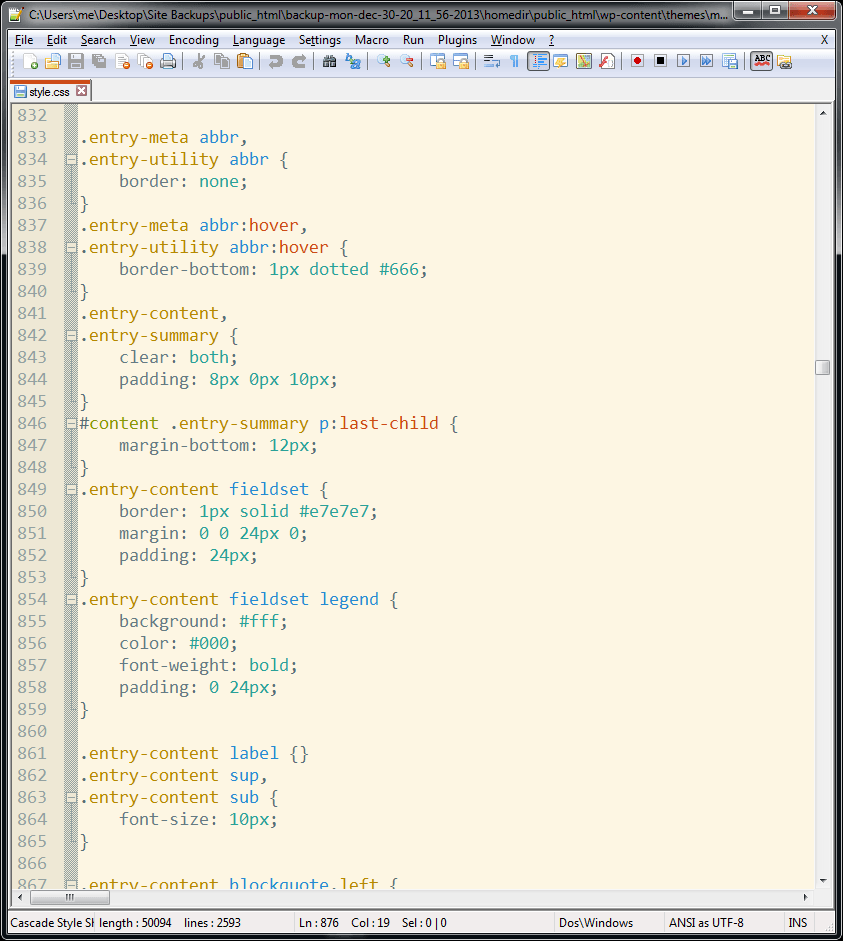Toggle the indent guide button
843x941 pixels.
539,61
